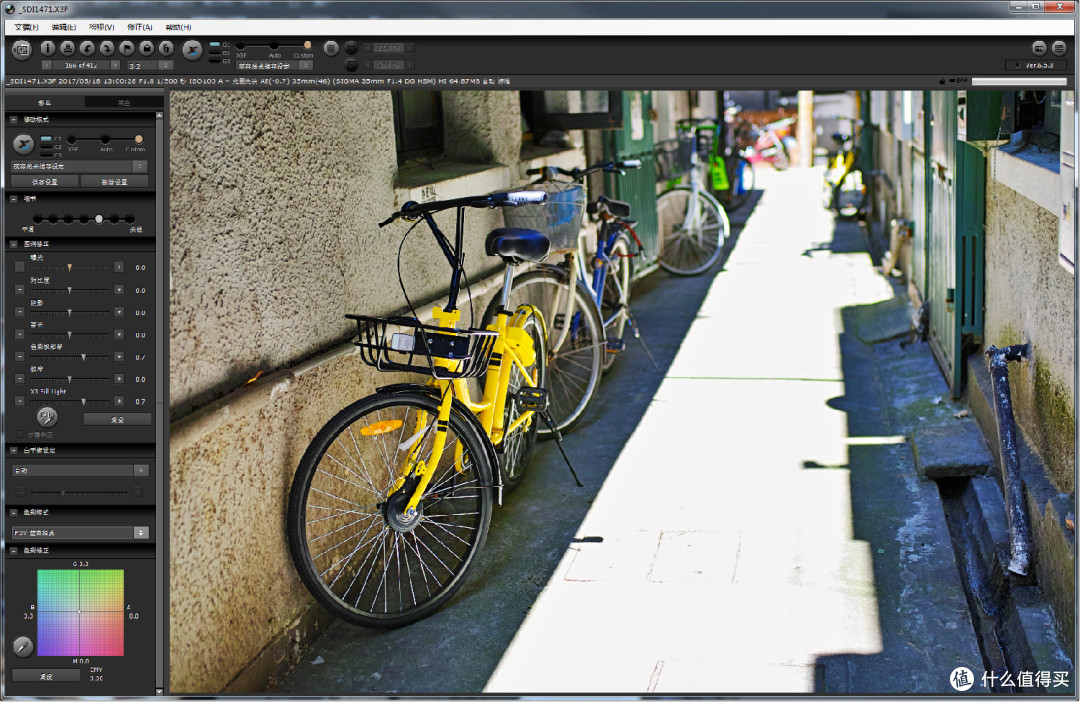This screenshot has width=1080, height=702.
Task: Switch to the right monochrome tab of side panel
Action: tap(124, 102)
